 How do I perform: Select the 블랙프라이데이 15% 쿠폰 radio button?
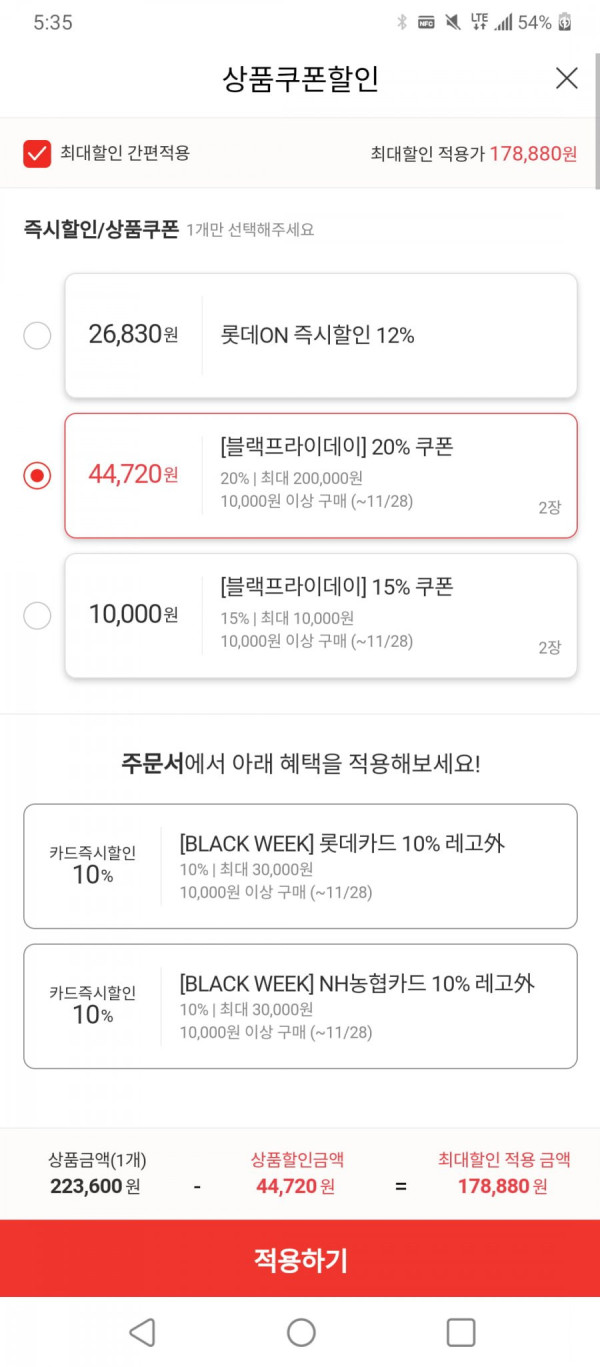click(37, 615)
